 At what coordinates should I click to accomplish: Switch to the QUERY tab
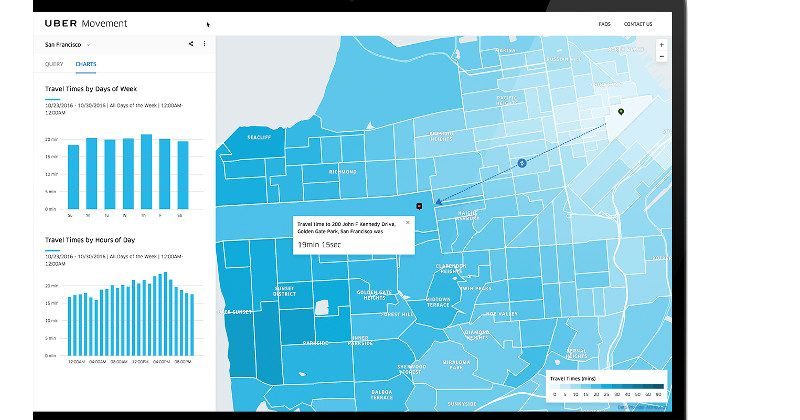click(54, 64)
